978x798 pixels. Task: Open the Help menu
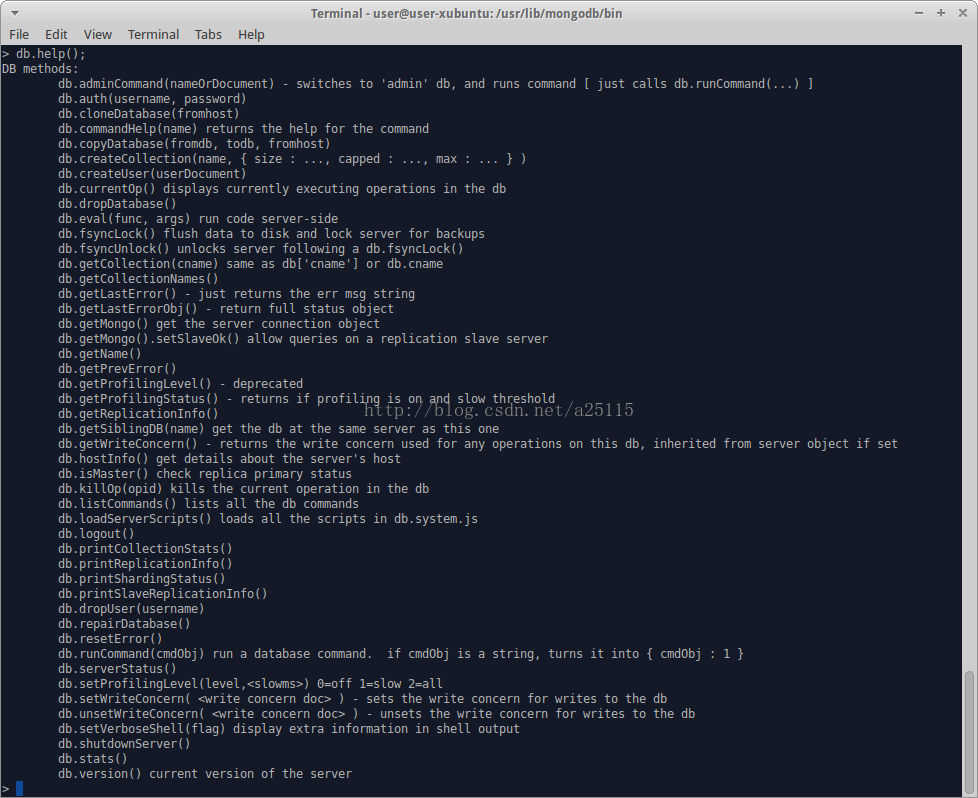click(x=251, y=34)
